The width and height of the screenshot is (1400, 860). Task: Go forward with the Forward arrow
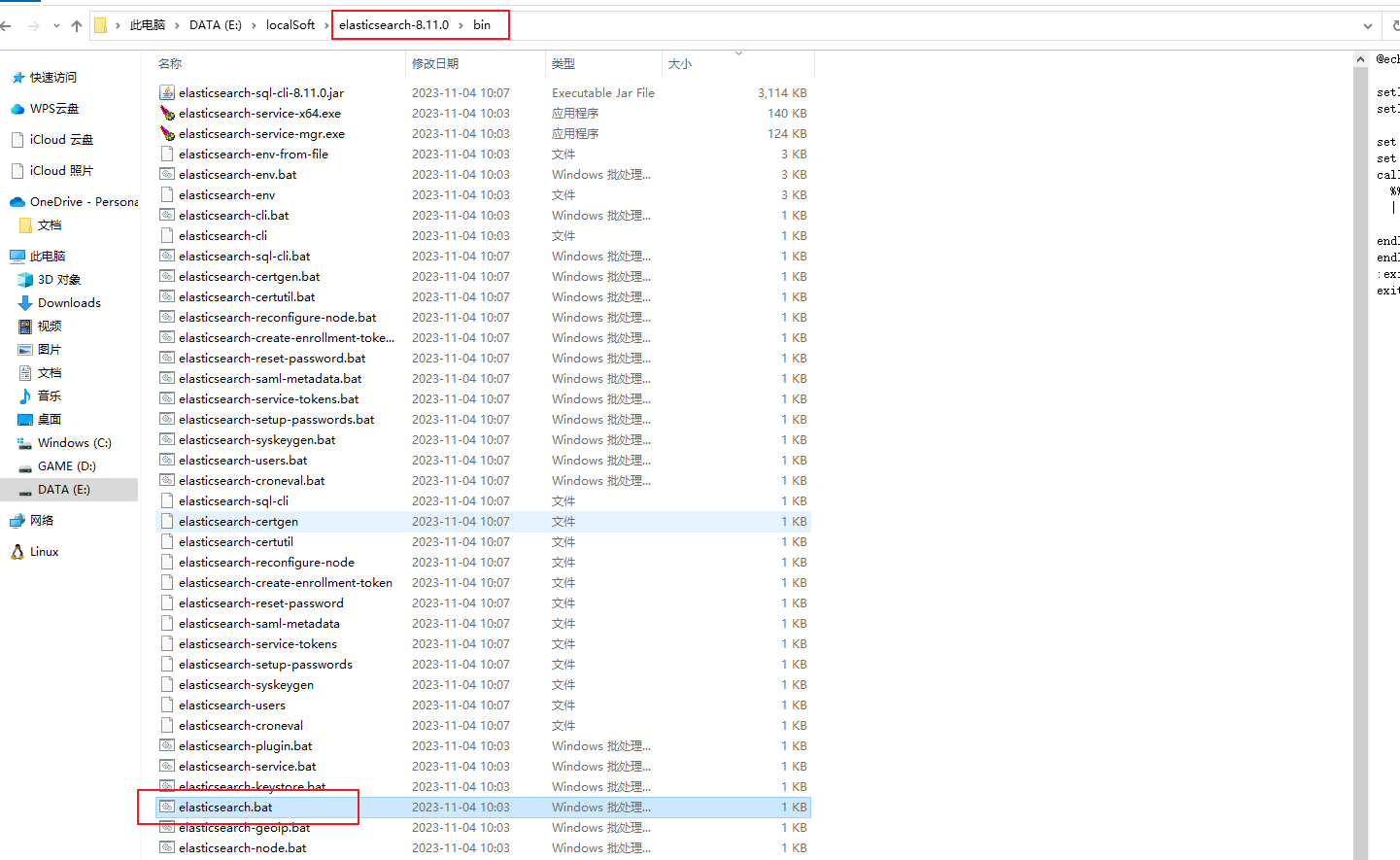pyautogui.click(x=34, y=26)
